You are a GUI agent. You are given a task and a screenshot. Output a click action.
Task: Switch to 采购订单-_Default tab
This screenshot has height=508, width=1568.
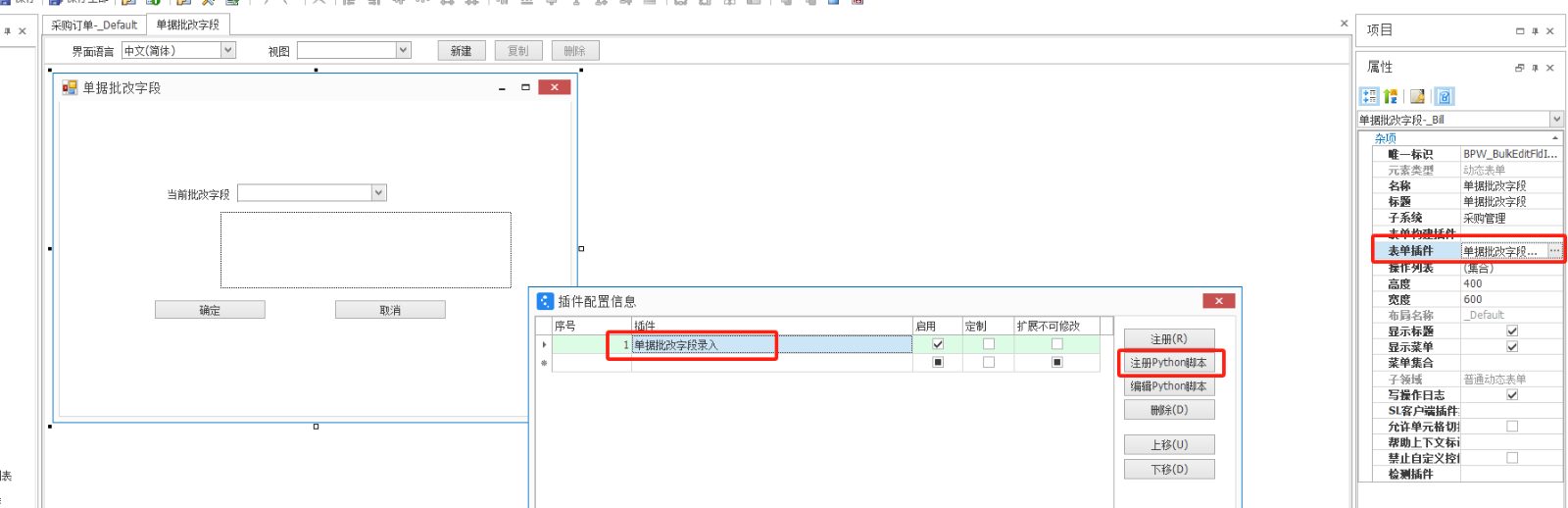click(94, 25)
